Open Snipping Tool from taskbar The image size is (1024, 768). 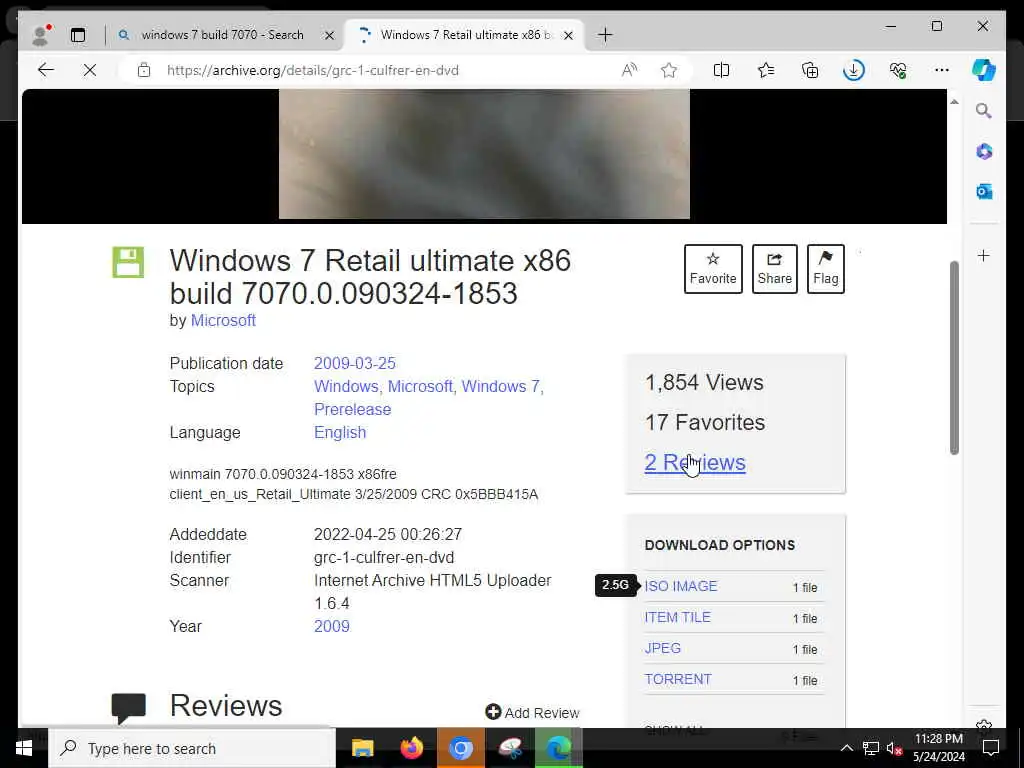tap(510, 748)
